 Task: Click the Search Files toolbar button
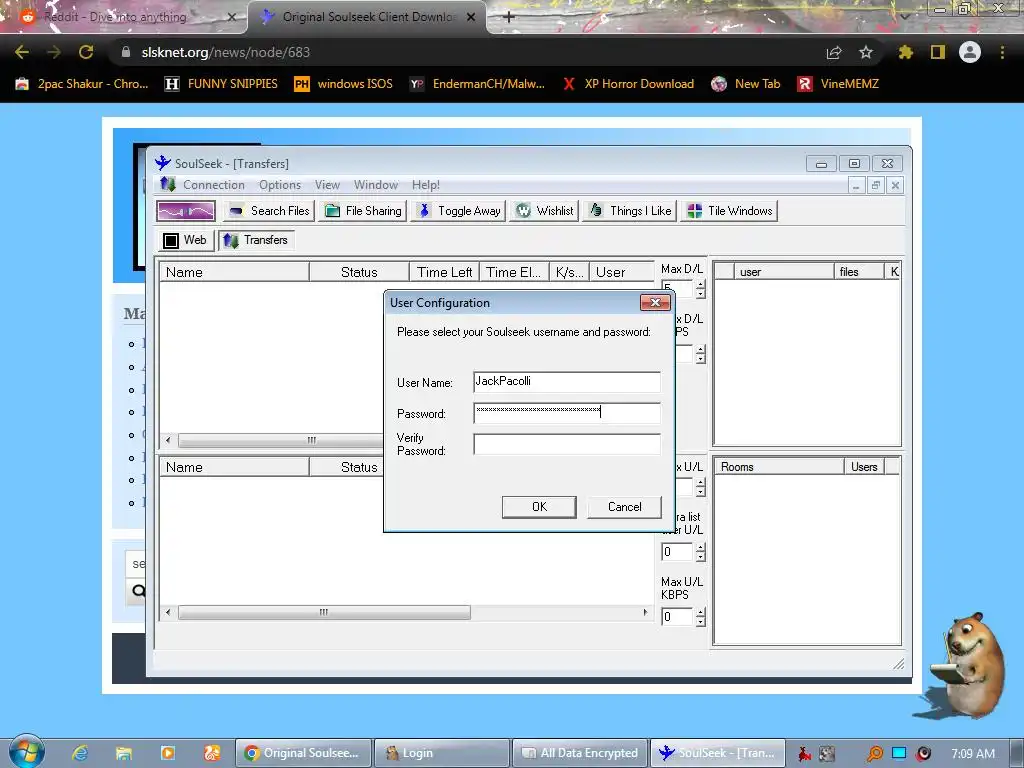coord(270,211)
